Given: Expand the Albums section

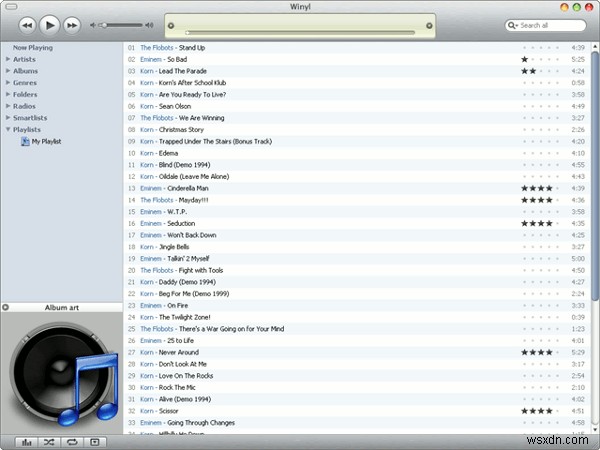Looking at the screenshot, I should 8,71.
